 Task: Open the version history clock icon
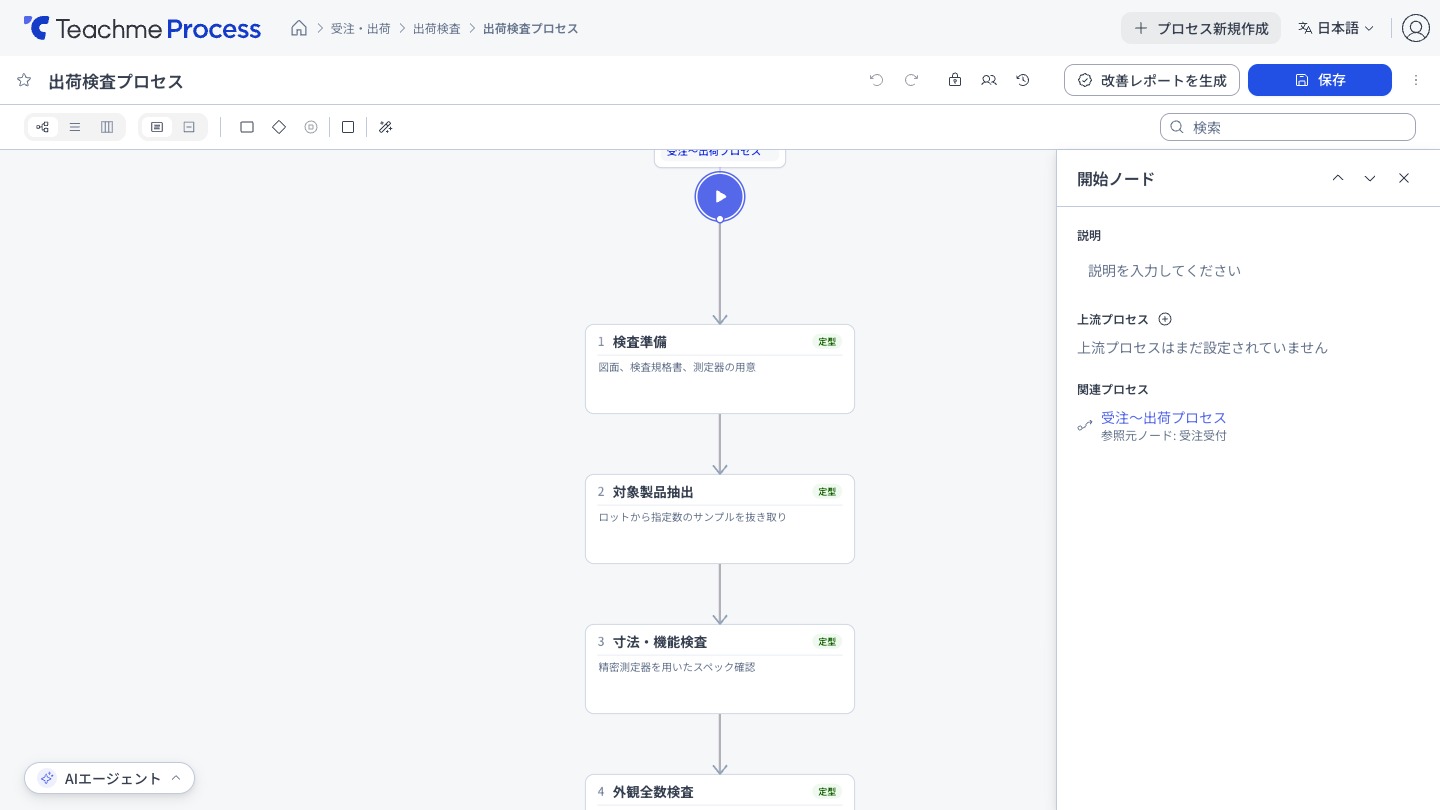pos(1023,80)
